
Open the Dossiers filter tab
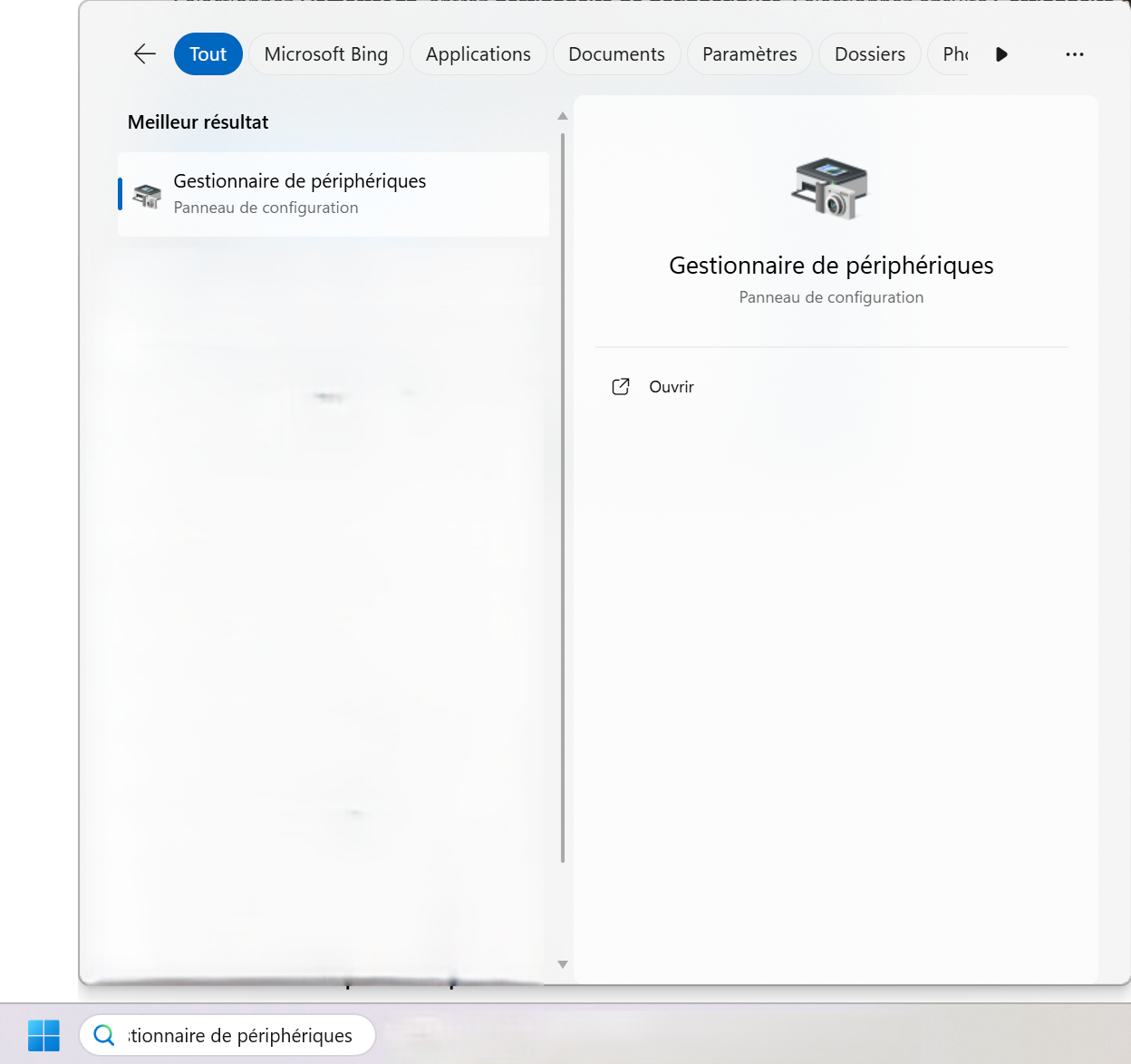pos(870,54)
